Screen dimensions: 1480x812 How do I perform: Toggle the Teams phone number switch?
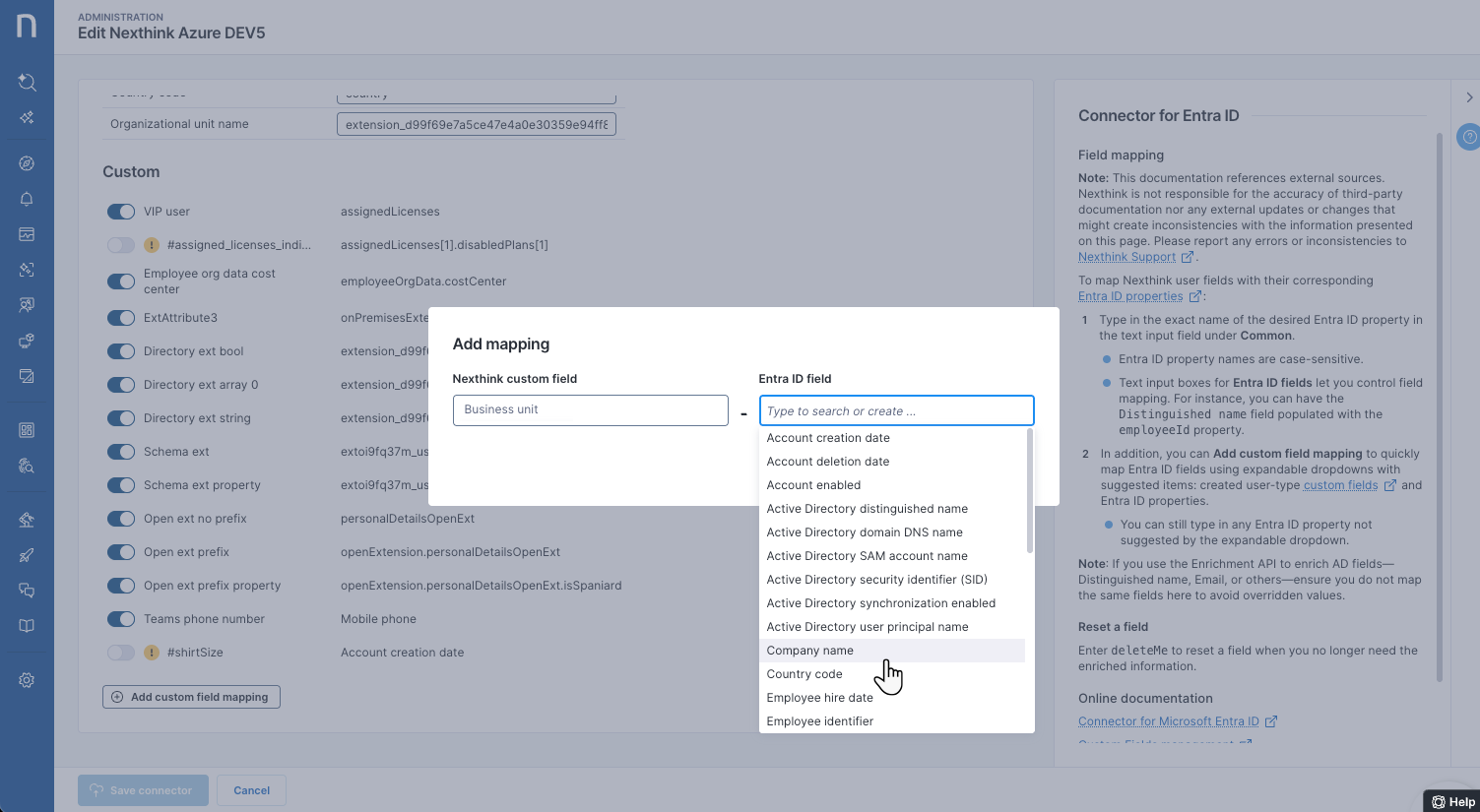coord(121,619)
